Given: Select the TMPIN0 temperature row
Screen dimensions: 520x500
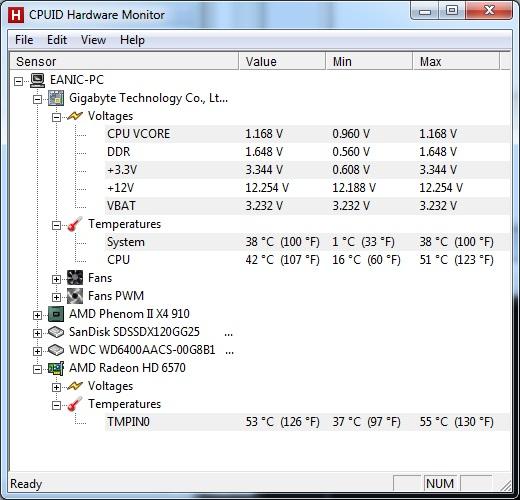Looking at the screenshot, I should pos(307,422).
